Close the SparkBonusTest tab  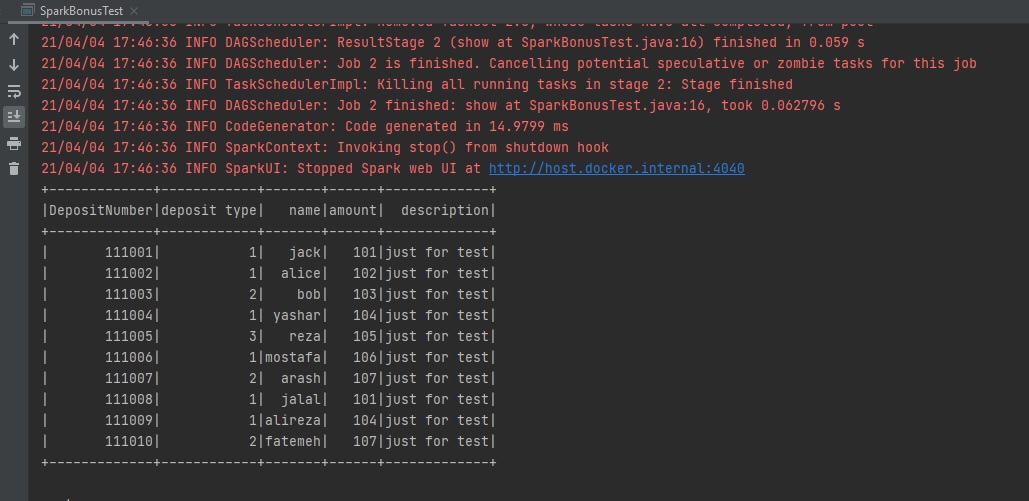(x=136, y=12)
